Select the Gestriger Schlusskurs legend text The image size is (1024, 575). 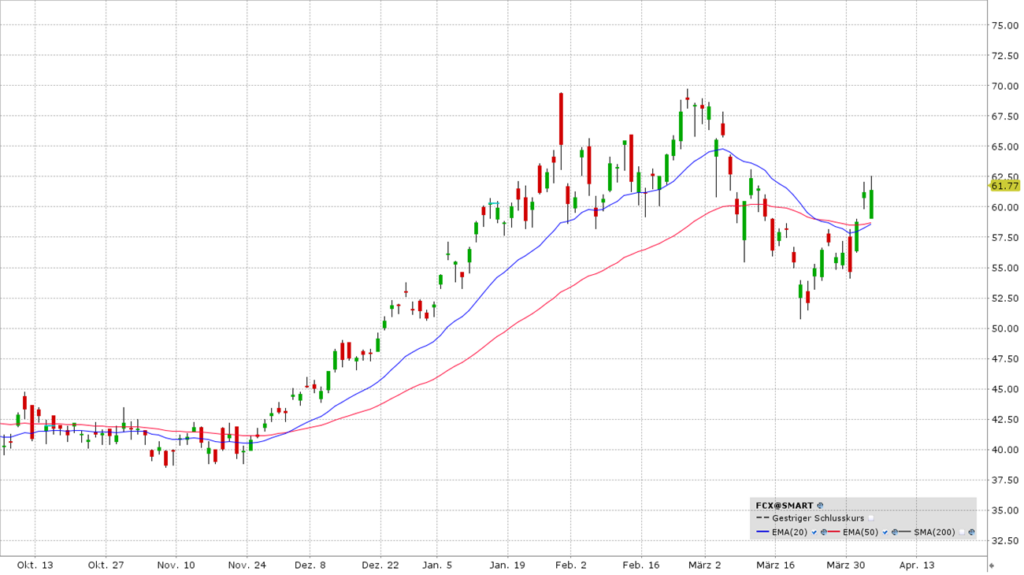point(818,518)
